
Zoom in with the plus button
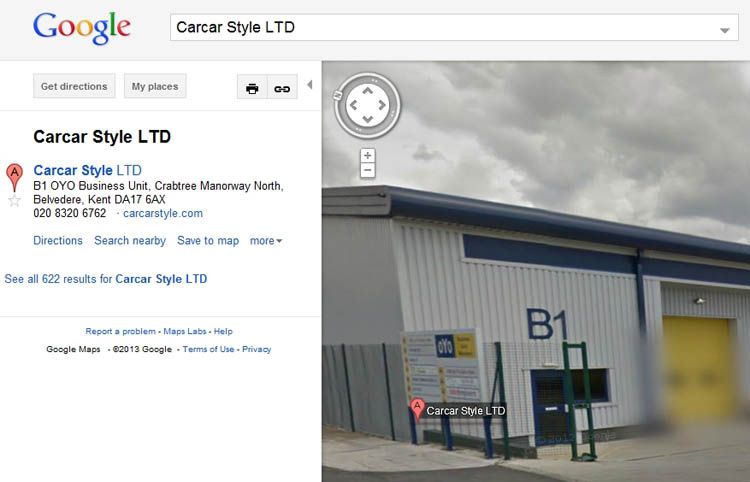pos(367,155)
